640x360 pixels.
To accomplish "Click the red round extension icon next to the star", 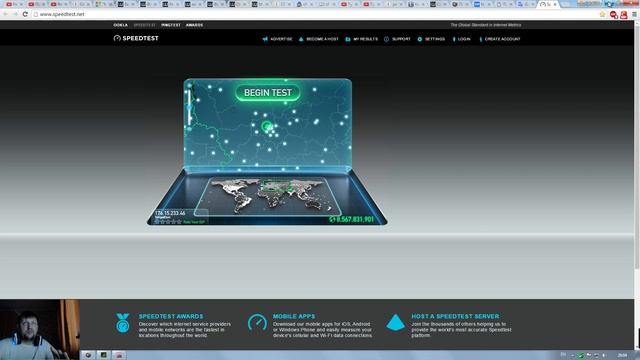I will tap(613, 15).
